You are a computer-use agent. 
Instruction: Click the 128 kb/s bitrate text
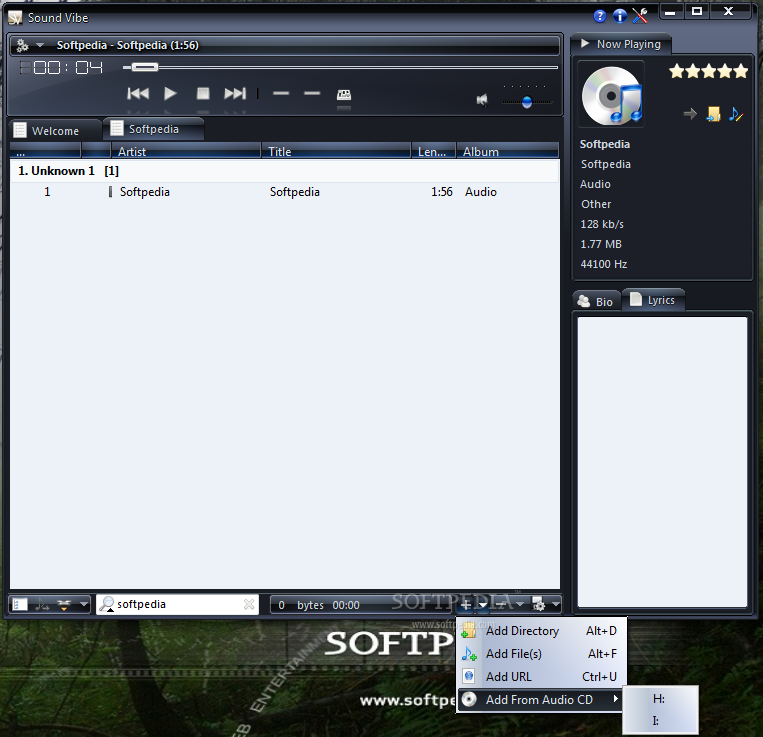(602, 224)
